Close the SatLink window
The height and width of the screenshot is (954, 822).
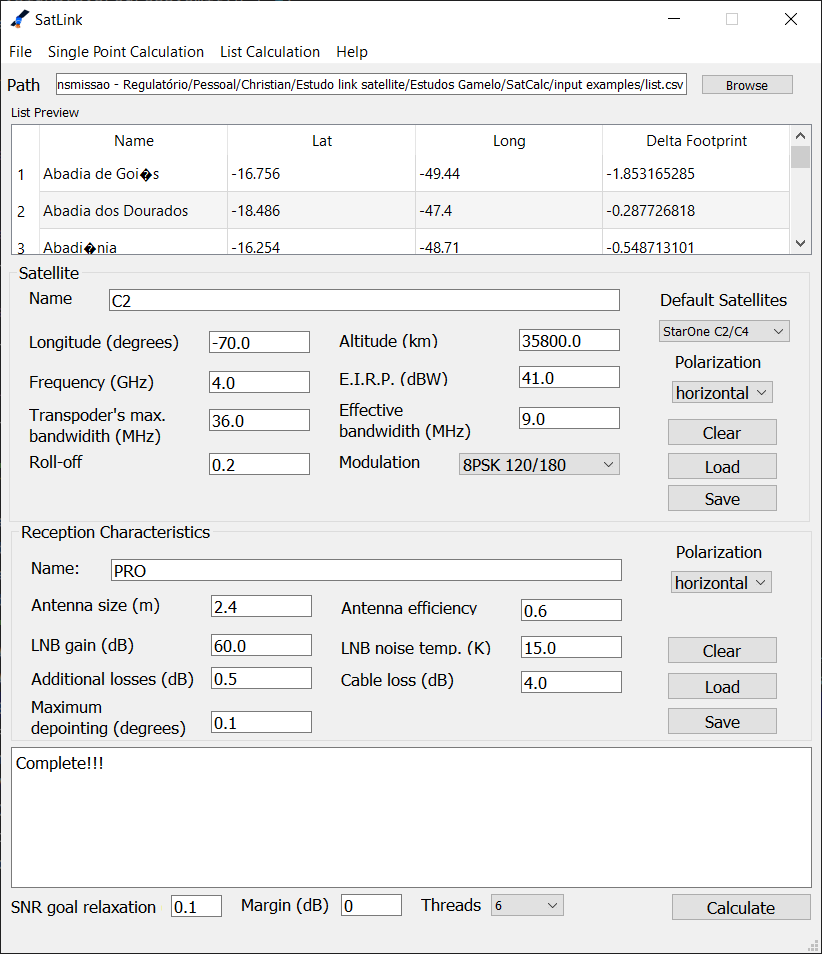(791, 19)
